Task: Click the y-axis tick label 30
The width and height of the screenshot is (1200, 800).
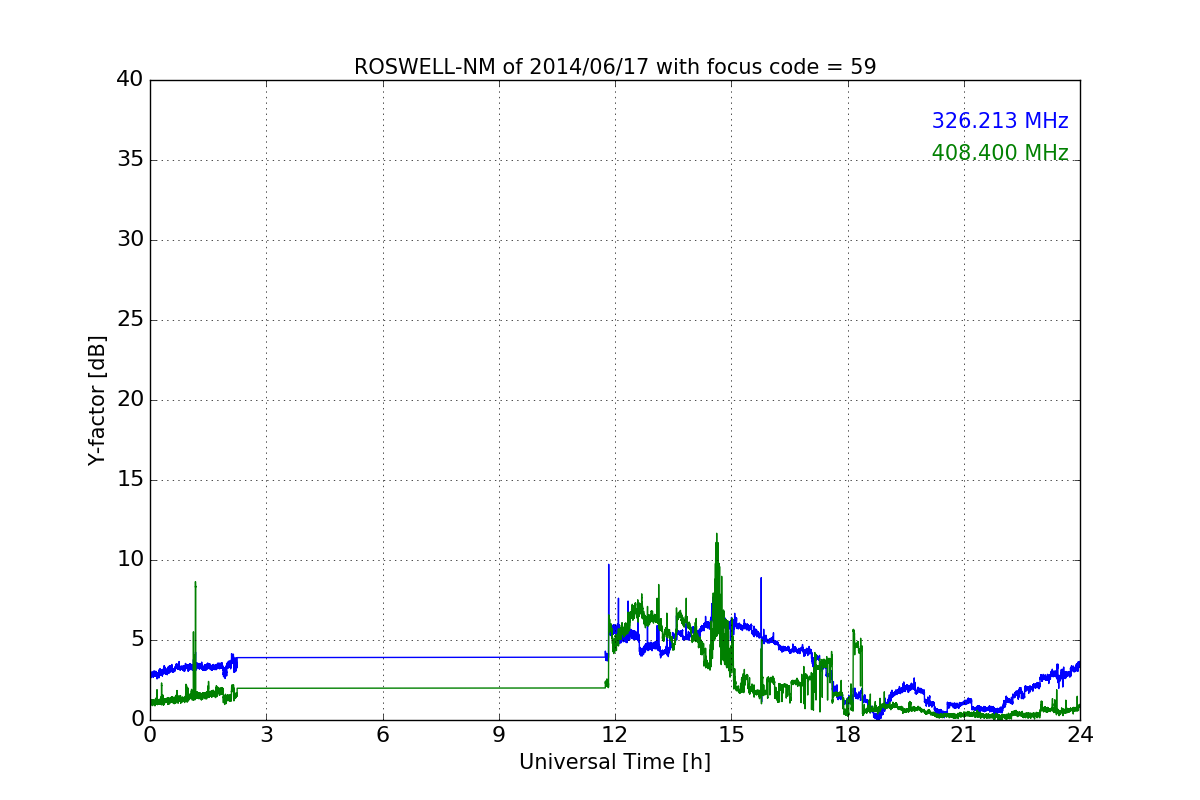Action: [x=130, y=240]
